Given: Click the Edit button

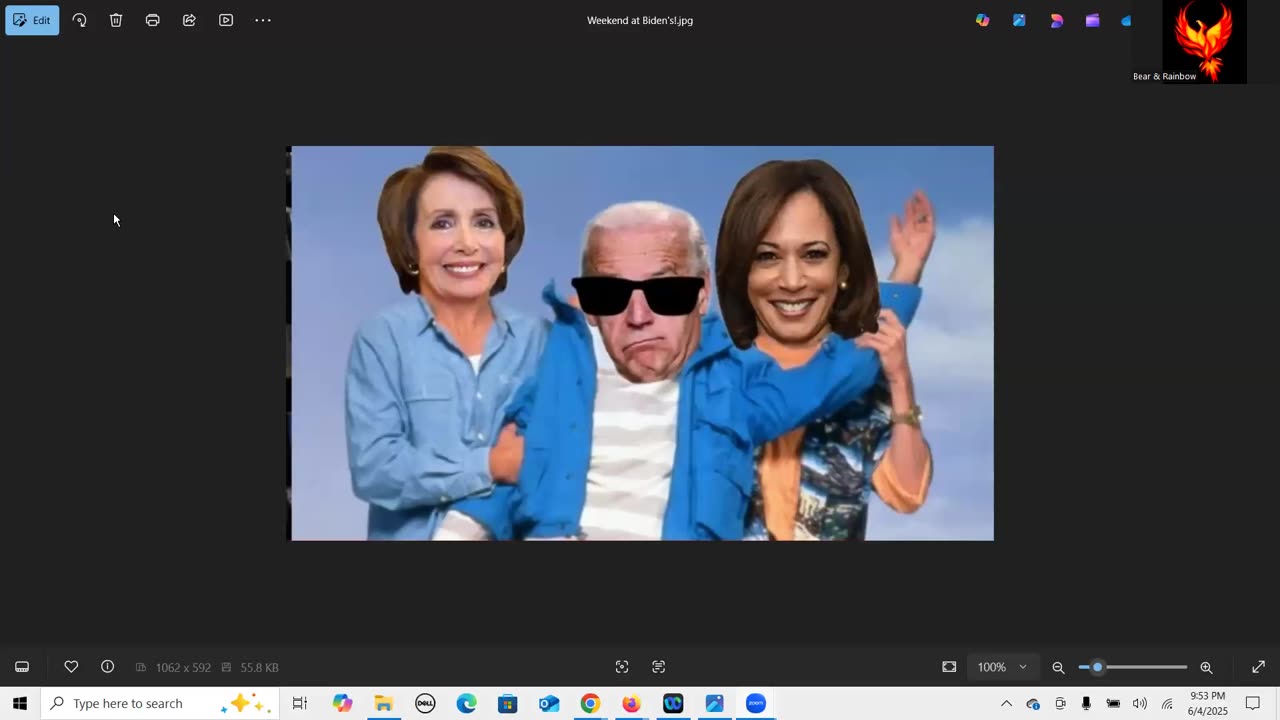Looking at the screenshot, I should pos(32,20).
